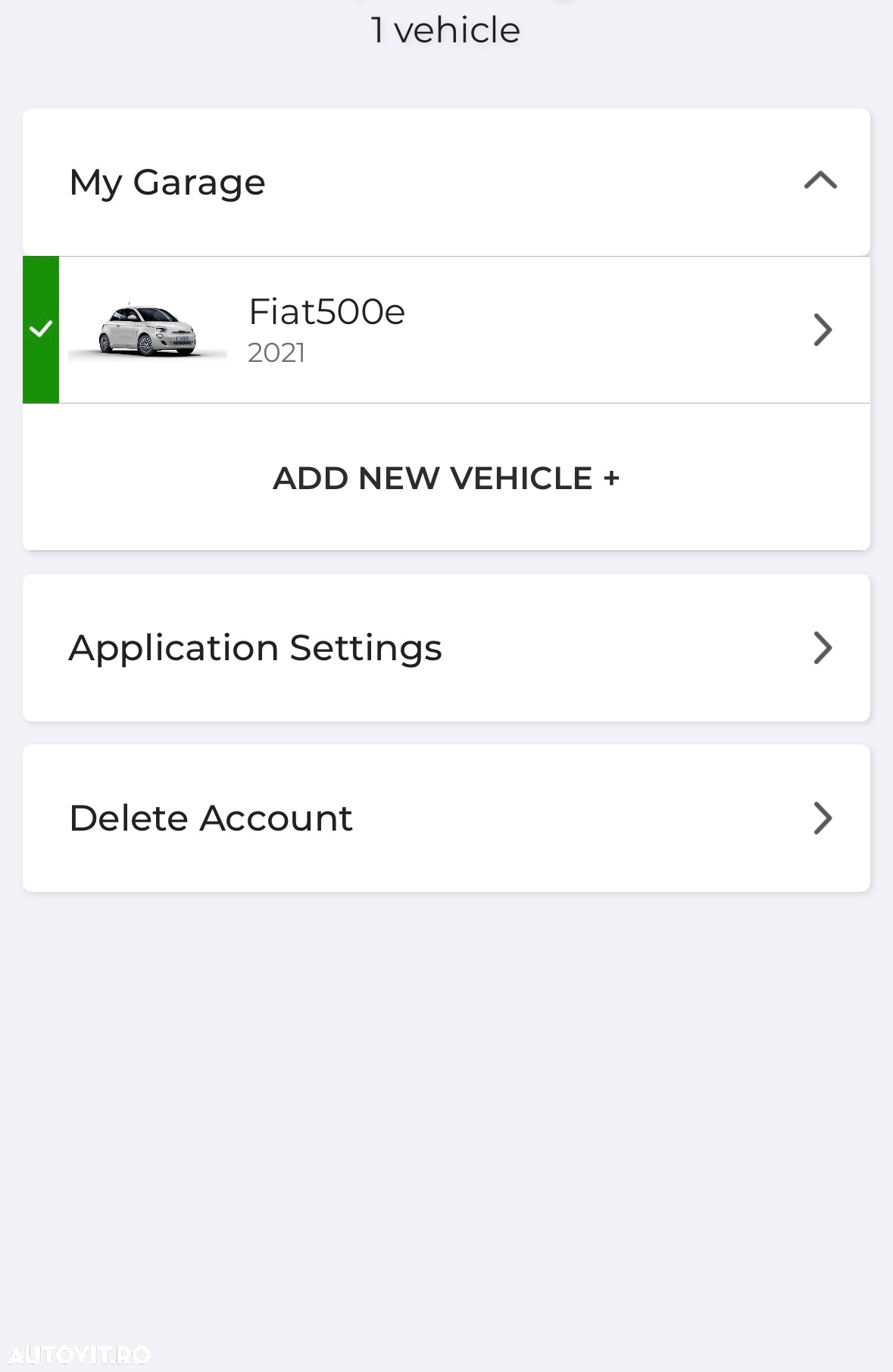Tap the arrow beside Application Settings

(823, 647)
